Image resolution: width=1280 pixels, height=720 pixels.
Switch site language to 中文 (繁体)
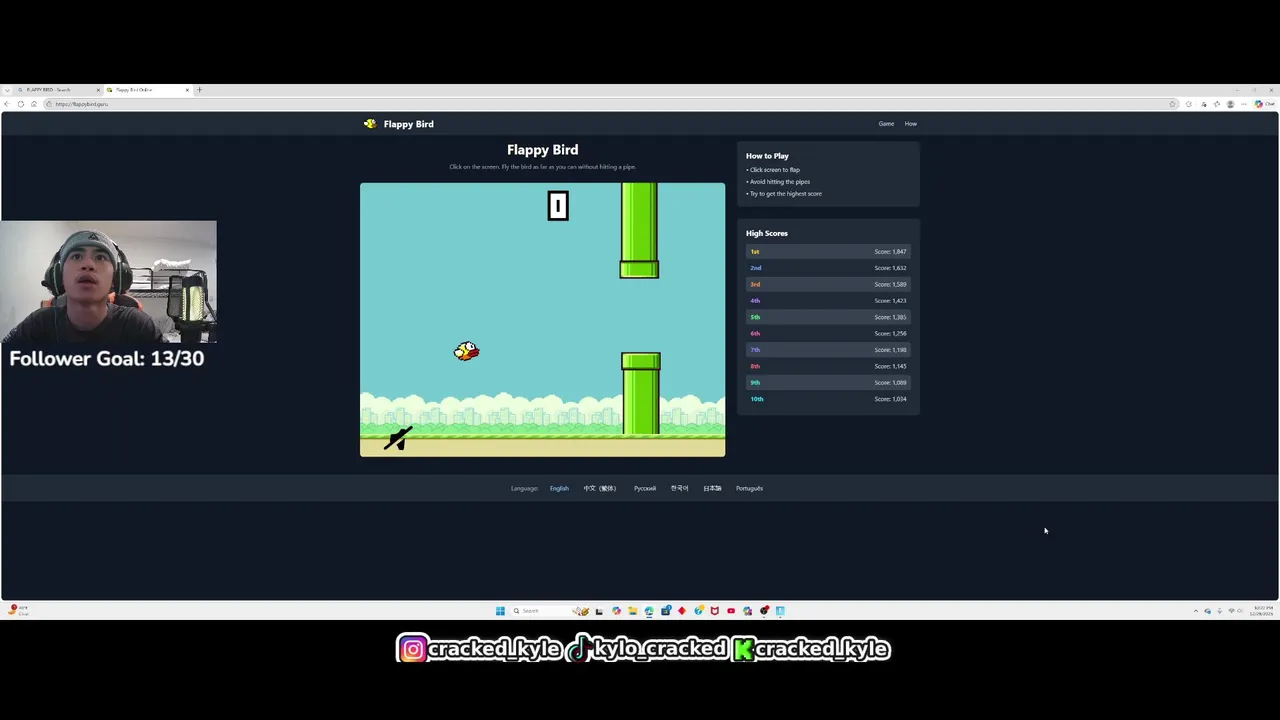[600, 488]
